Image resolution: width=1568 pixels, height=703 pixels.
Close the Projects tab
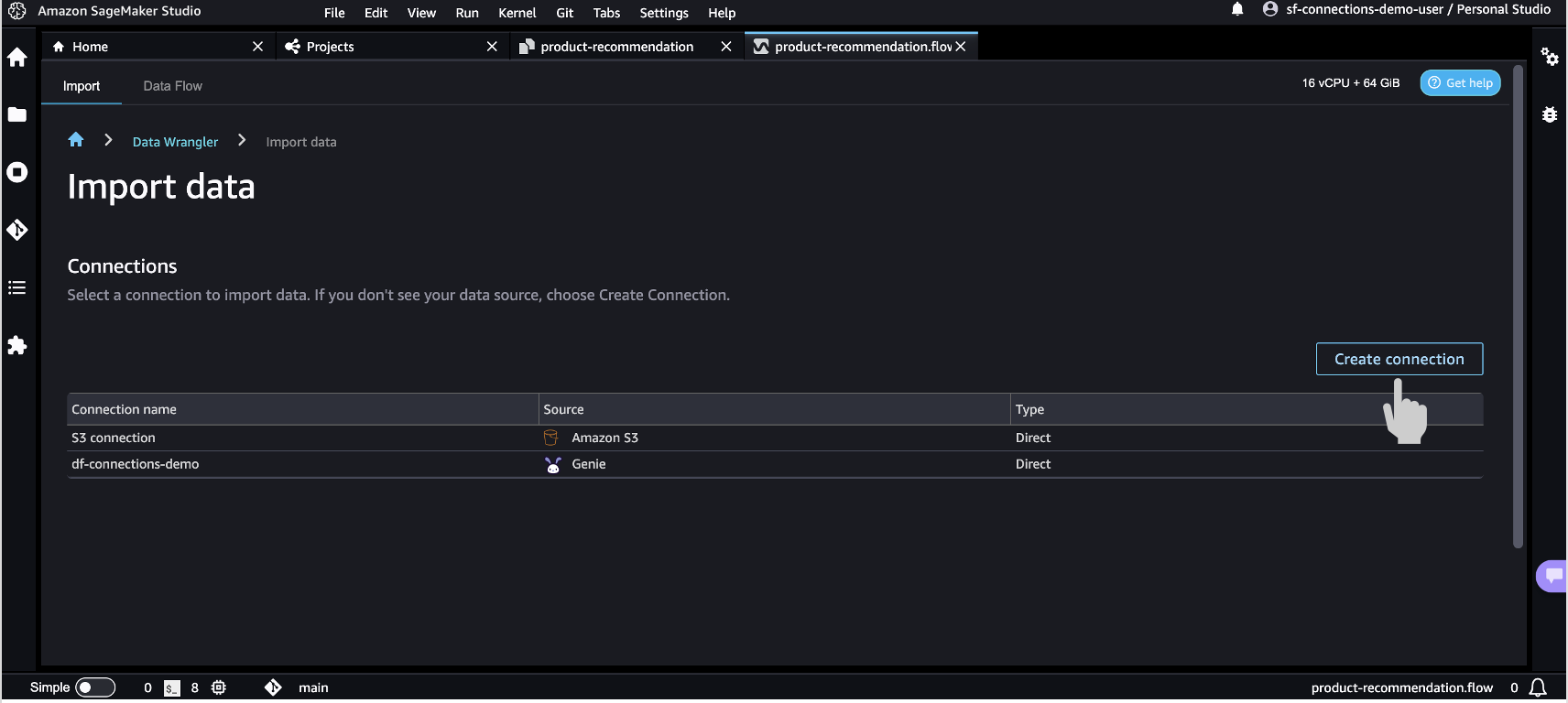492,47
